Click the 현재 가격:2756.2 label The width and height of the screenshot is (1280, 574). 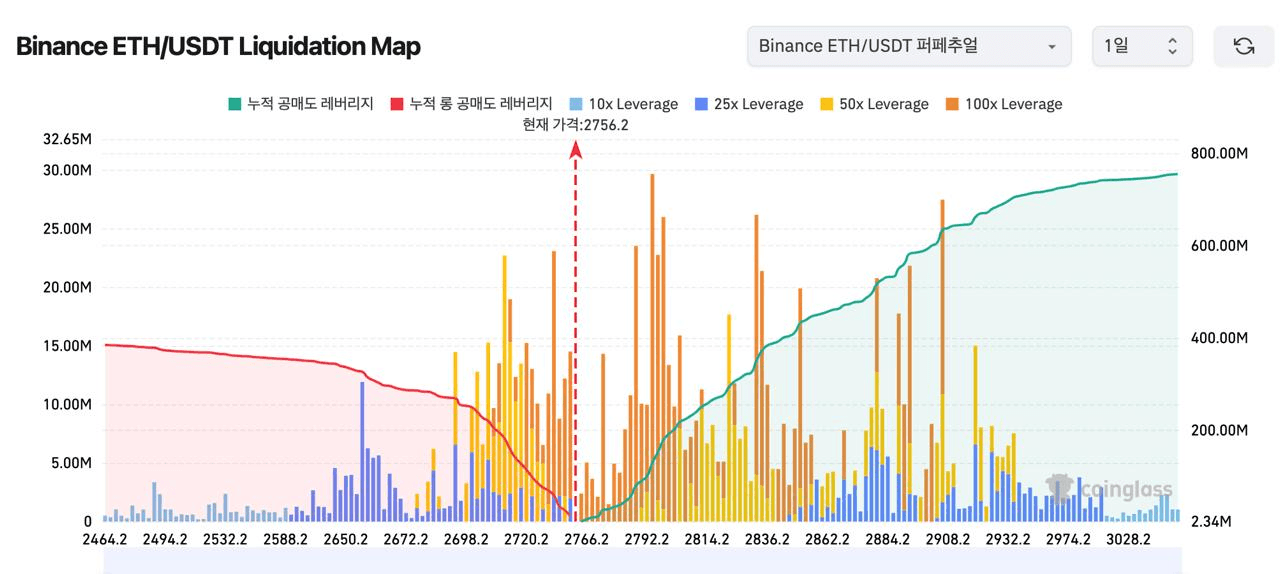pyautogui.click(x=575, y=125)
